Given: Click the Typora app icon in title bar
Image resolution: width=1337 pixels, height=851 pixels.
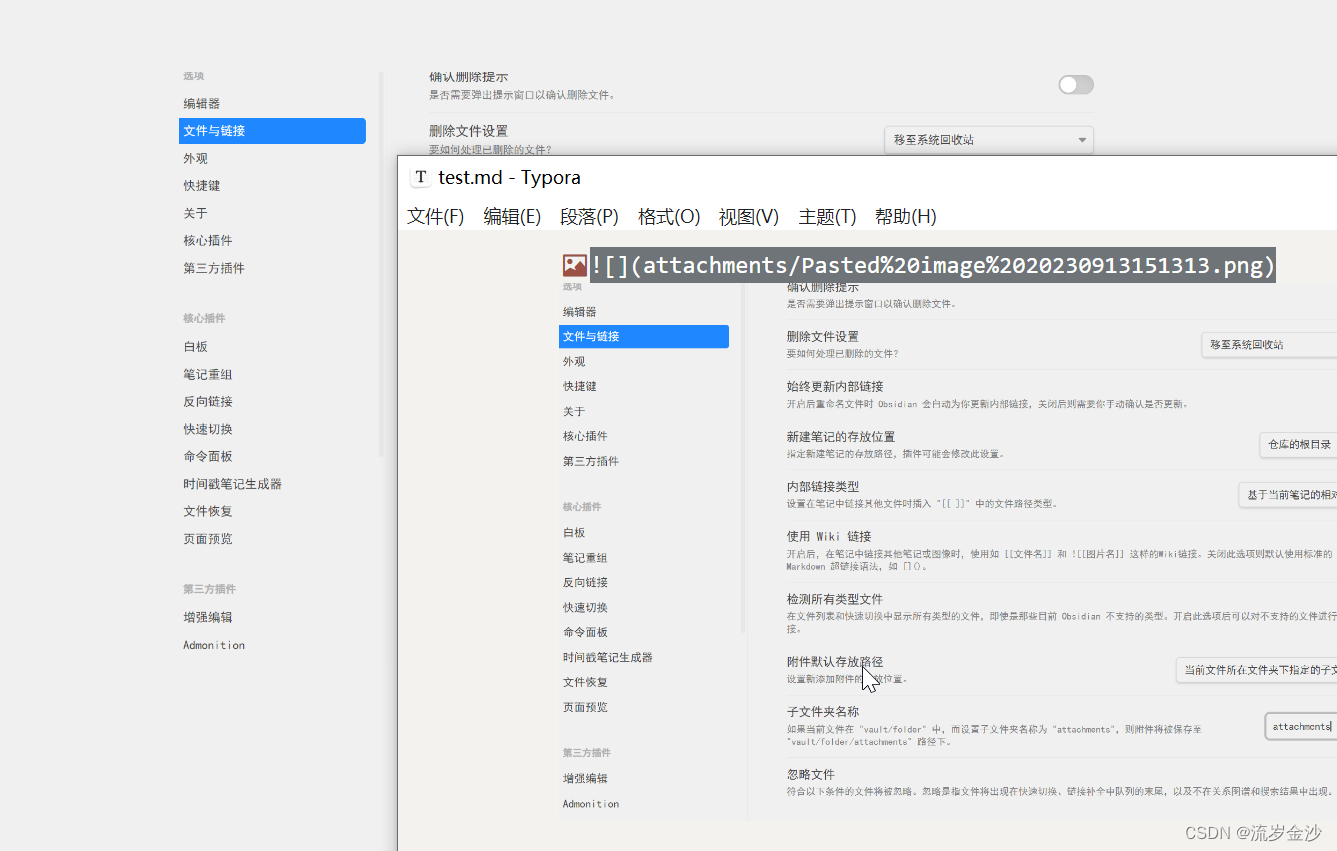Looking at the screenshot, I should (x=421, y=176).
